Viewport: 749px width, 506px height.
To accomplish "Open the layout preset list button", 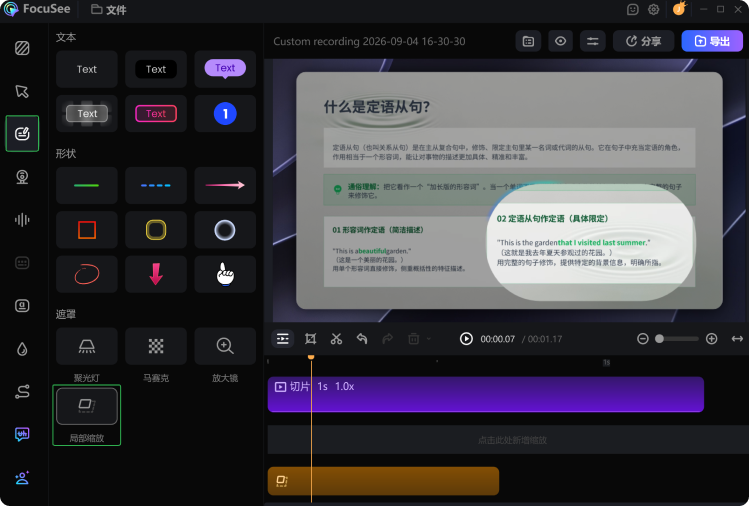I will [528, 42].
